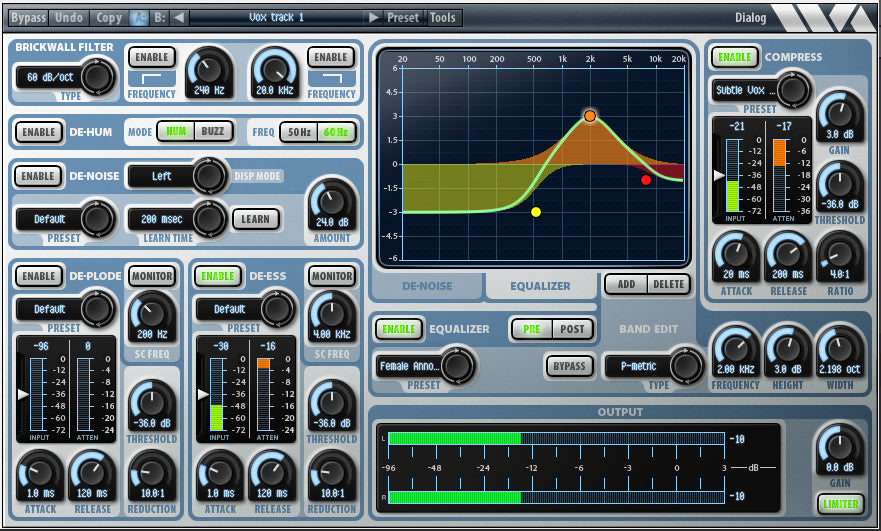The width and height of the screenshot is (881, 531).
Task: Select the yellow EQ band node
Action: tap(536, 212)
